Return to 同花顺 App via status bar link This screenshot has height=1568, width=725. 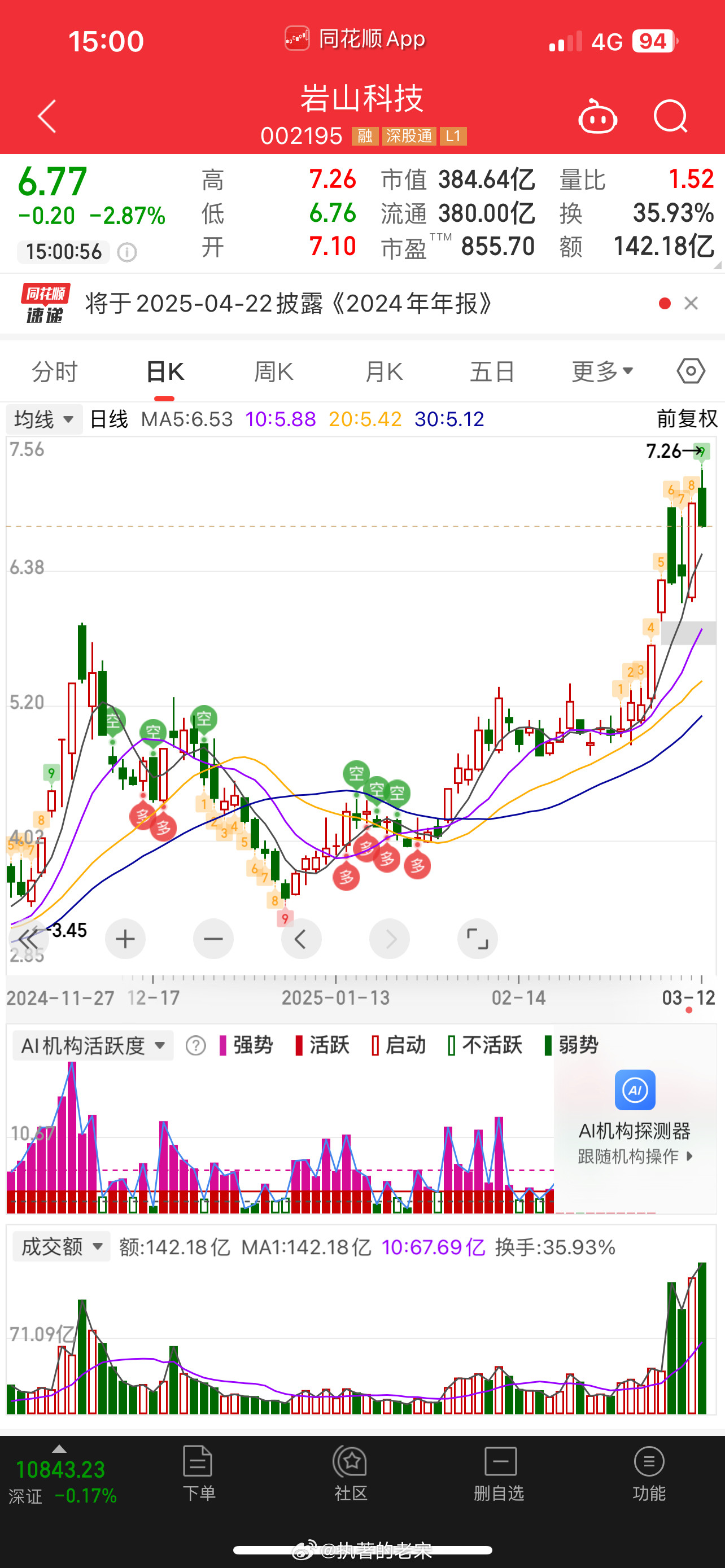pyautogui.click(x=355, y=39)
